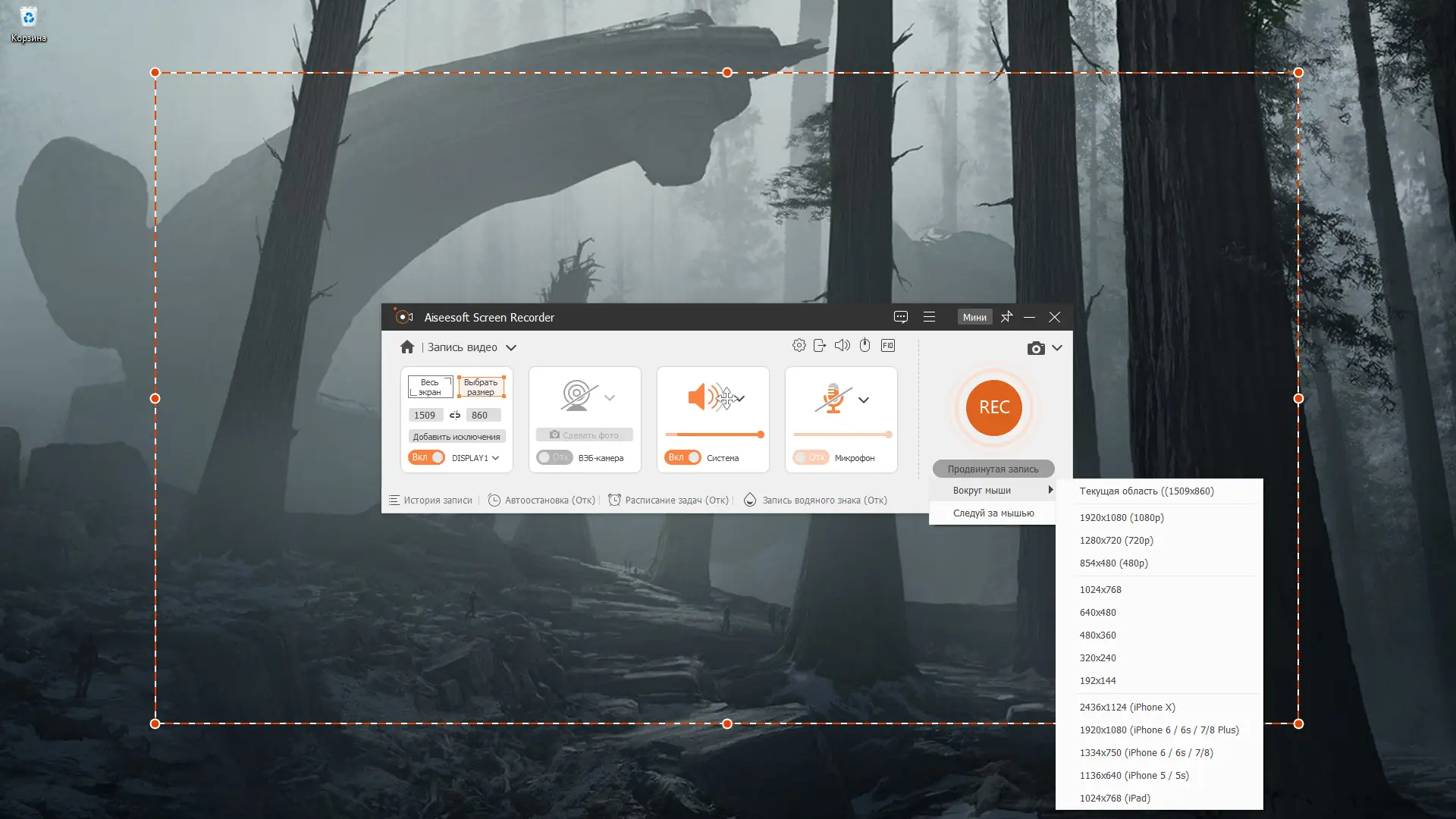Click the aspect ratio lock link icon
Image resolution: width=1456 pixels, height=819 pixels.
(x=455, y=415)
